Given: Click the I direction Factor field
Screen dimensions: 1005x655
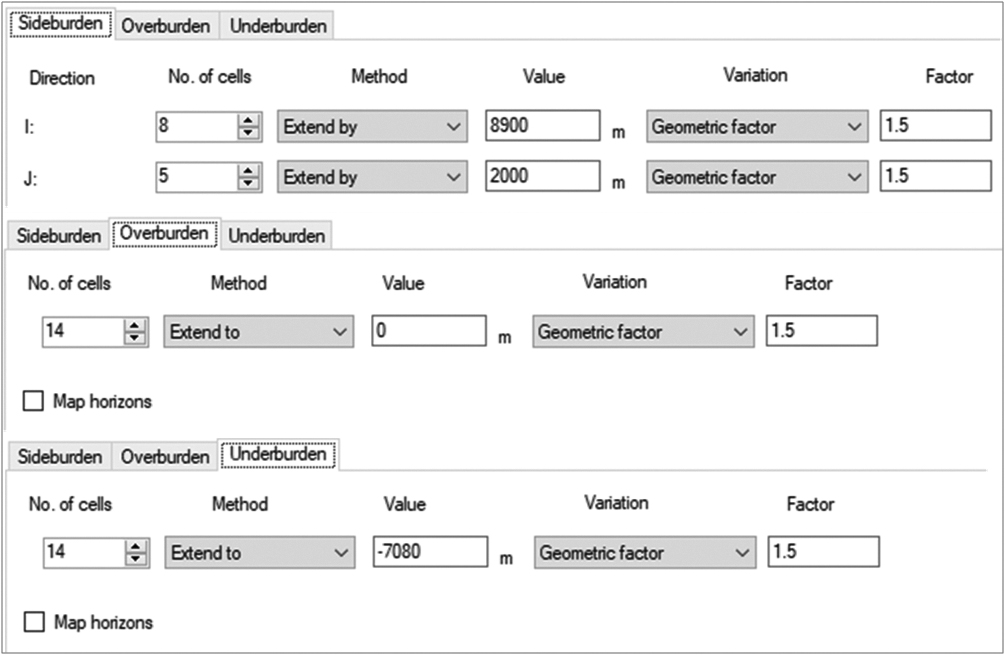Looking at the screenshot, I should (x=934, y=127).
